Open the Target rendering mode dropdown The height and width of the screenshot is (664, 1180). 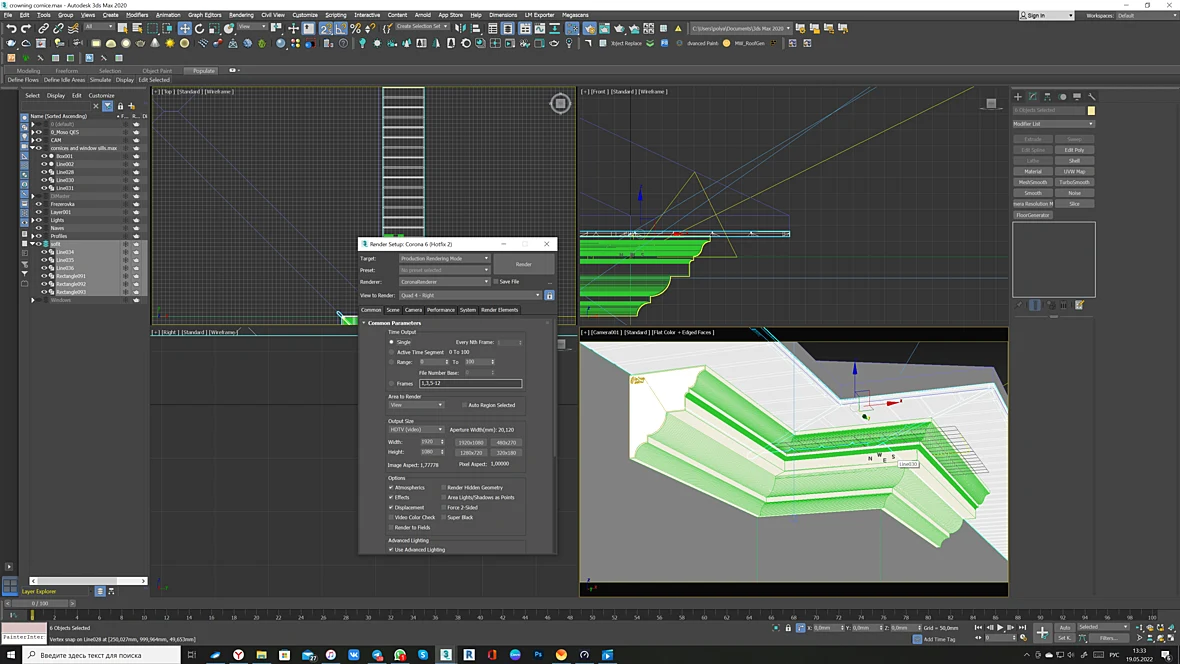(444, 258)
